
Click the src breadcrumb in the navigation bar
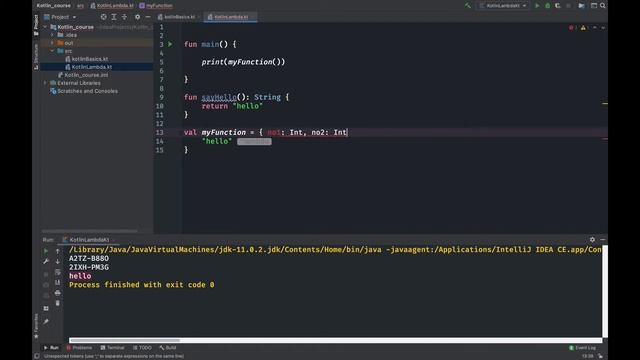coord(80,6)
